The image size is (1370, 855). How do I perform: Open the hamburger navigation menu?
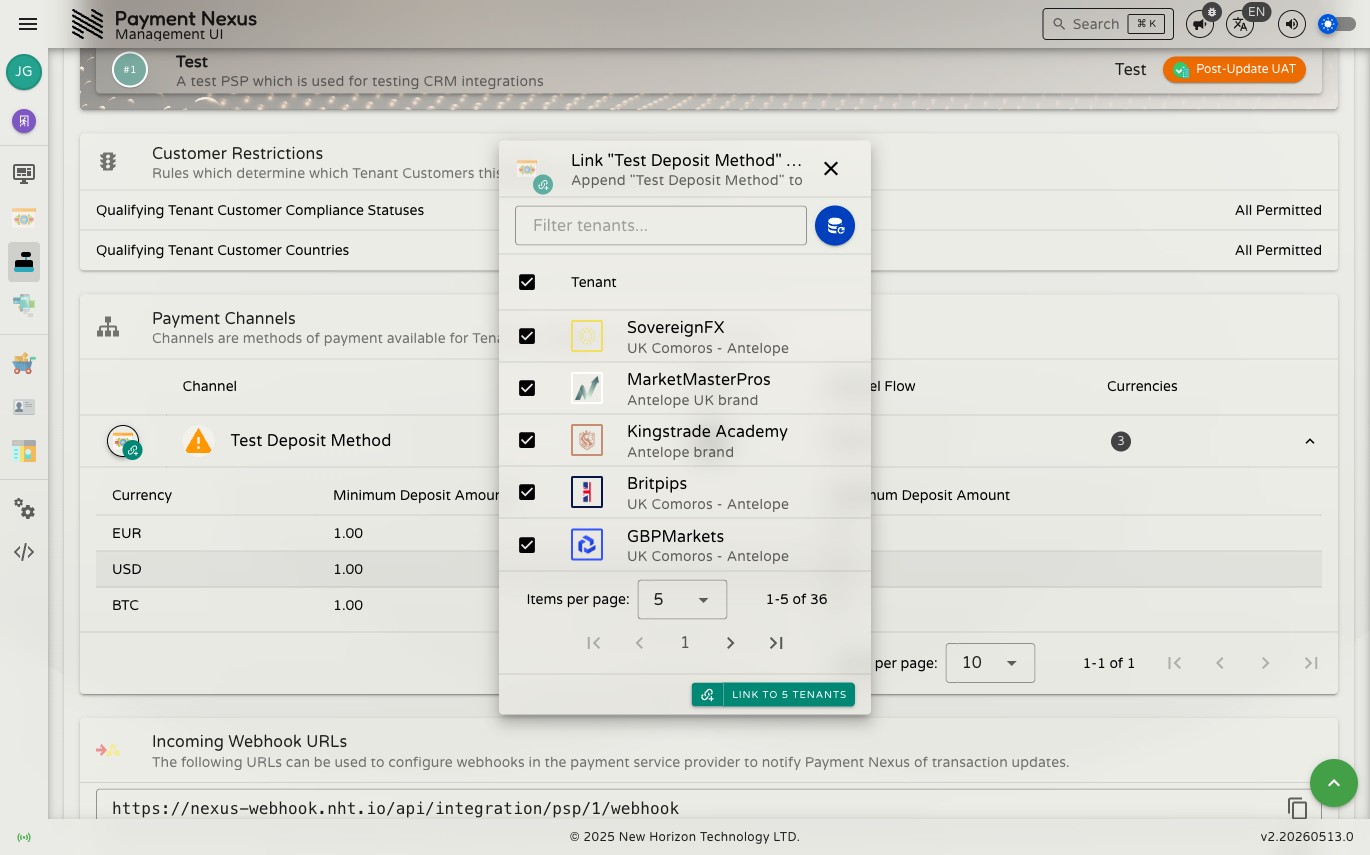point(28,24)
